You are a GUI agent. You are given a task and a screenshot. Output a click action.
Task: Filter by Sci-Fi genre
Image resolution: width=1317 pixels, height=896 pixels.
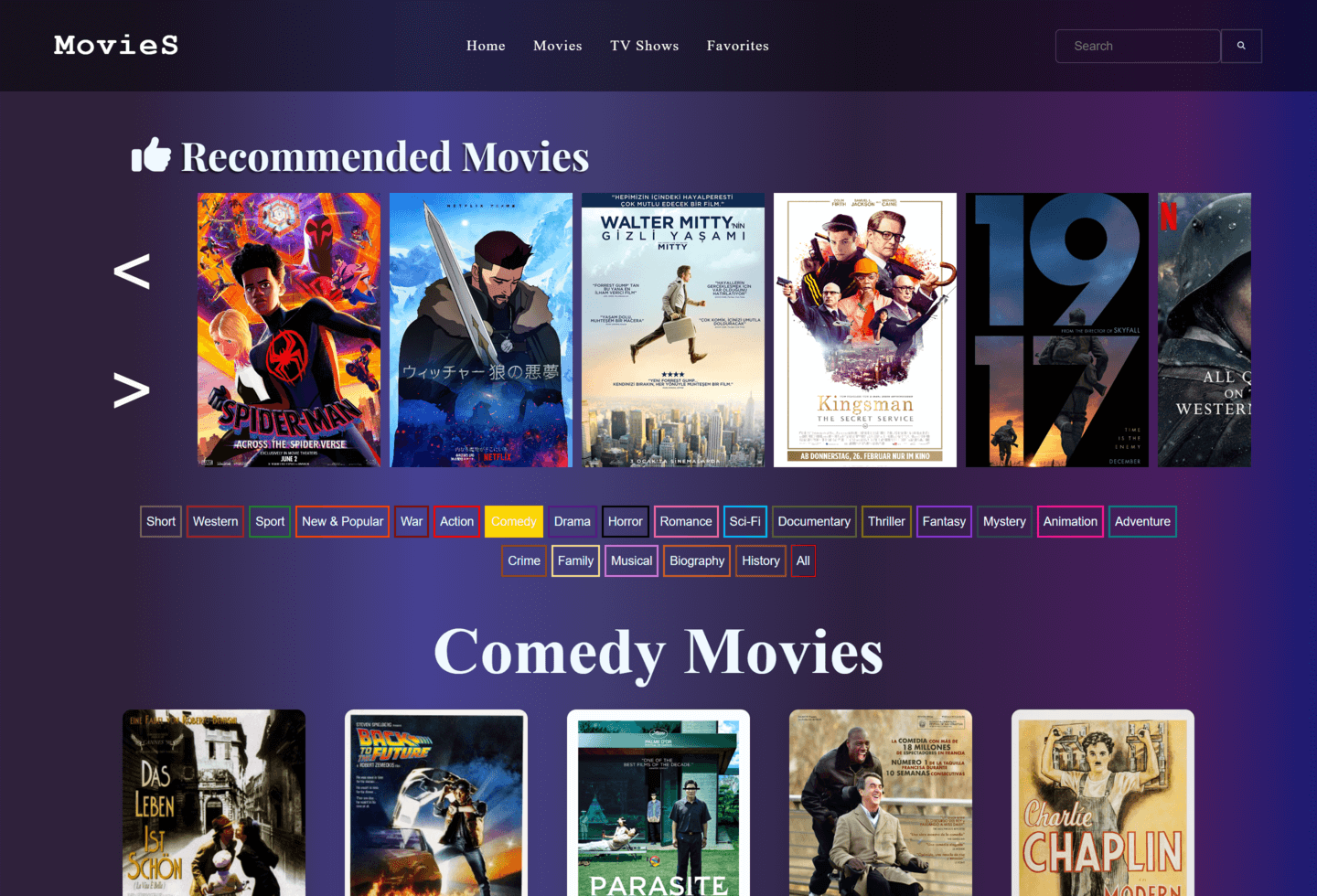coord(745,521)
